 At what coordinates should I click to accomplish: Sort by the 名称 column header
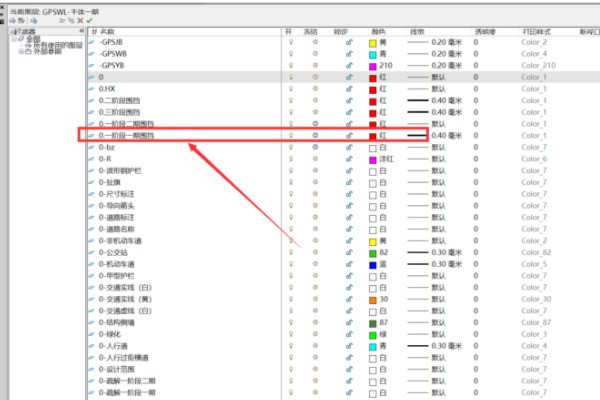pyautogui.click(x=107, y=32)
